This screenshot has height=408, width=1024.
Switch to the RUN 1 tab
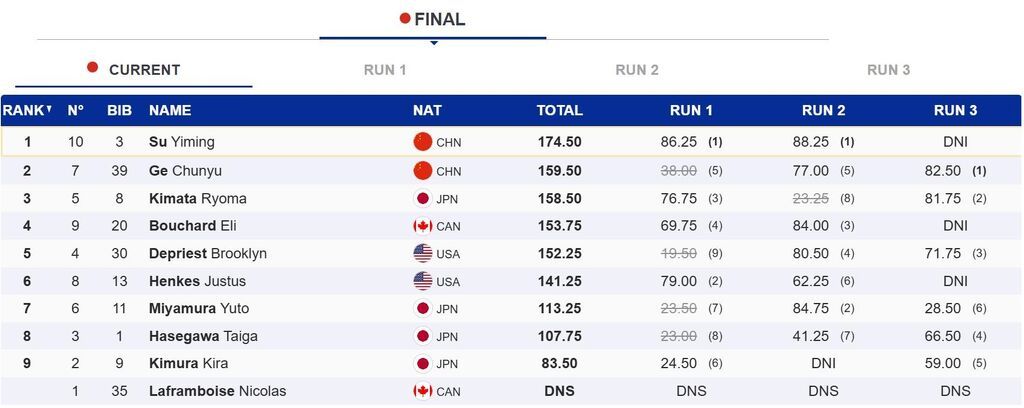coord(385,70)
